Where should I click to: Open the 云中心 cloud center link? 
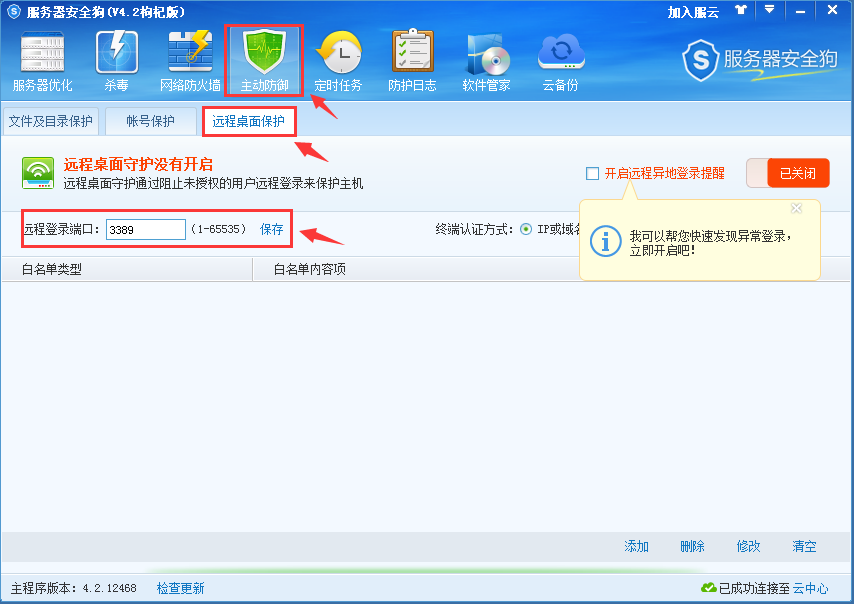(x=810, y=588)
